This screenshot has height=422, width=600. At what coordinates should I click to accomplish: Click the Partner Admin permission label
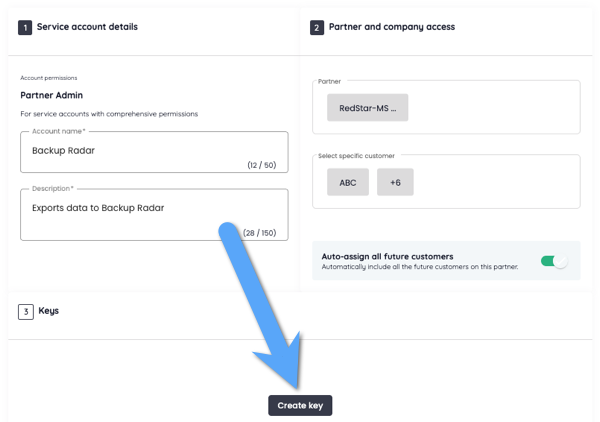[51, 95]
